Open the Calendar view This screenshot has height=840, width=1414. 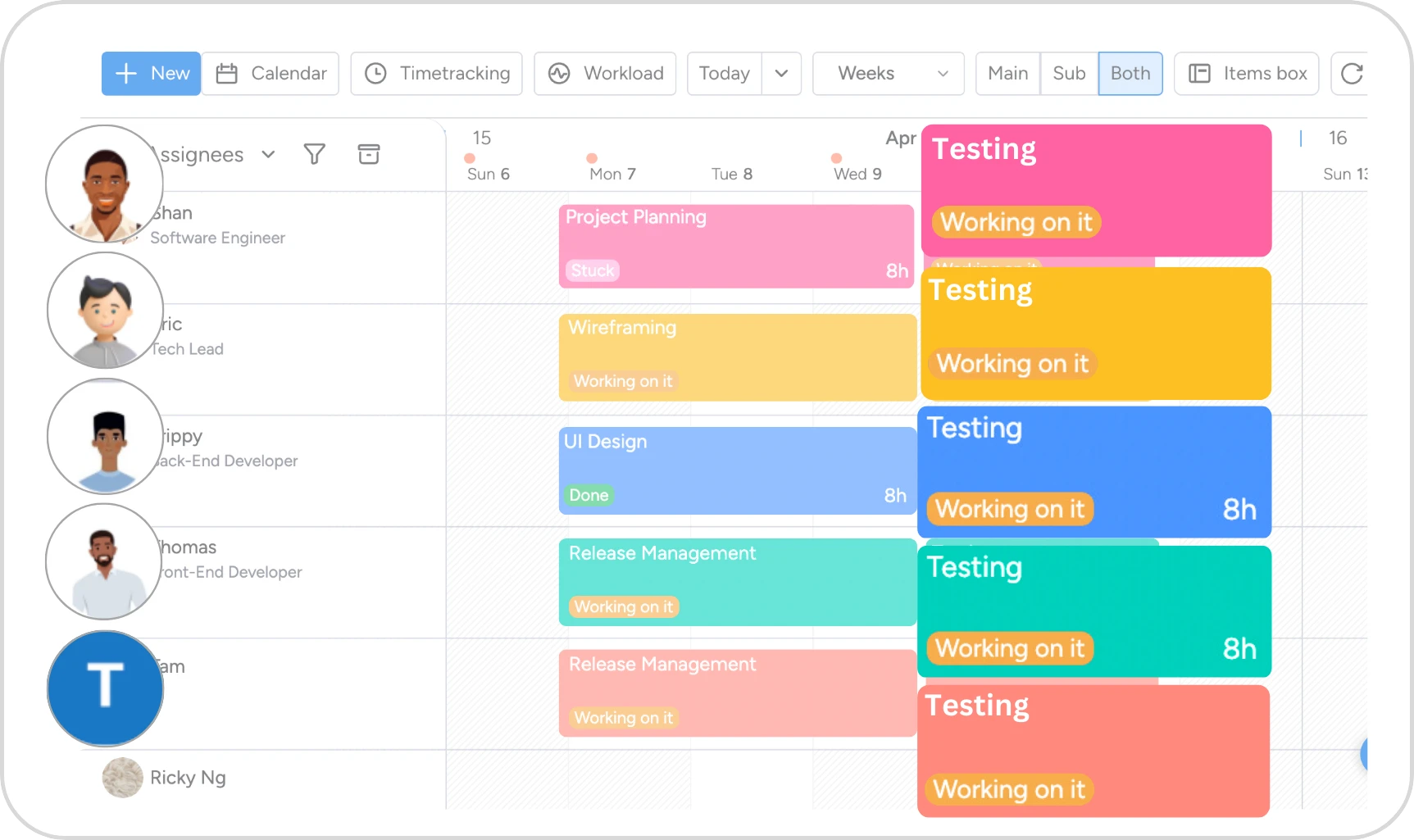click(x=271, y=73)
